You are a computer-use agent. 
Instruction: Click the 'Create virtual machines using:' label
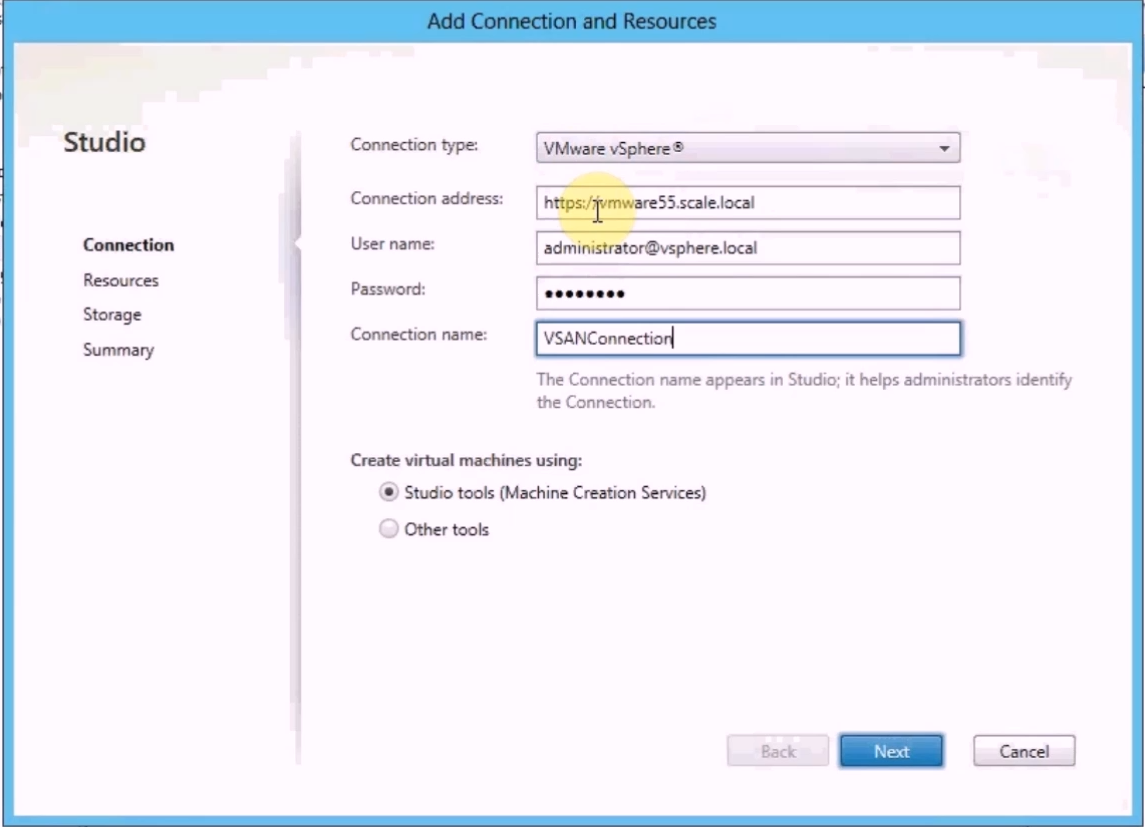point(466,461)
